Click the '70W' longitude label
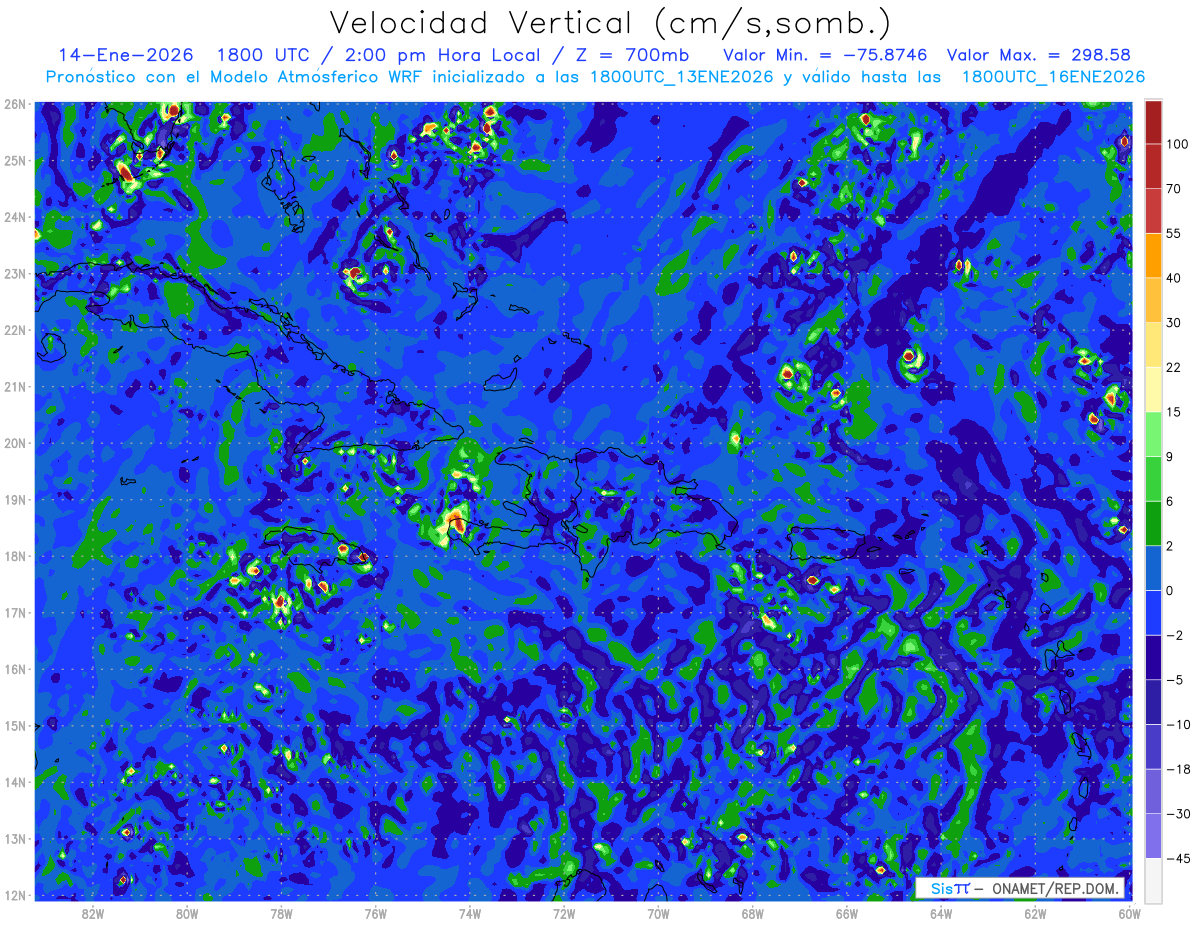Image resolution: width=1200 pixels, height=927 pixels. [x=658, y=912]
